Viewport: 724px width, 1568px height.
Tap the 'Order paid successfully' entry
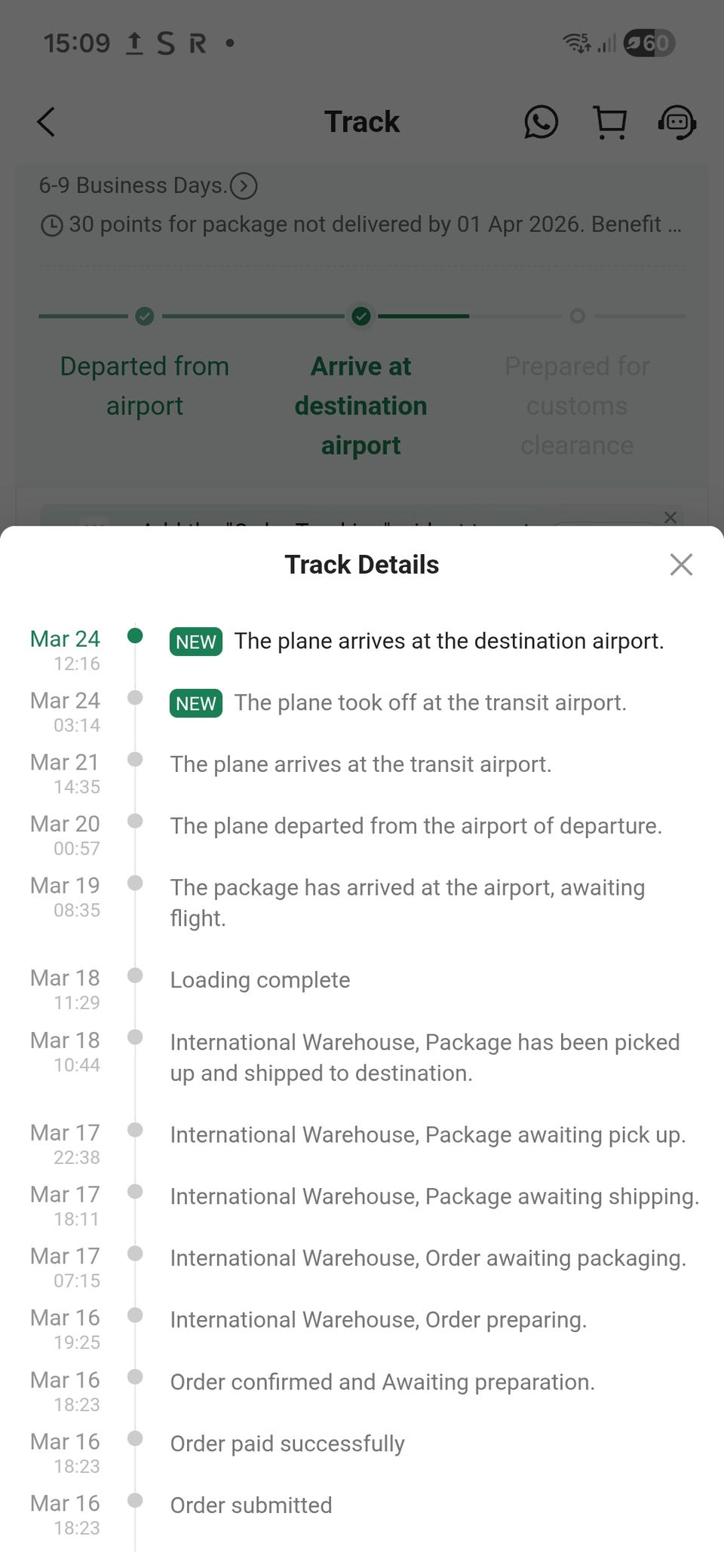(287, 1444)
